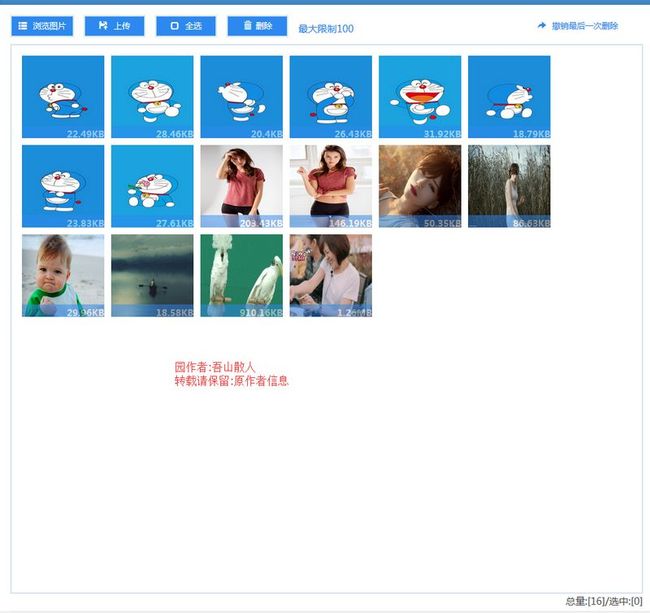
Task: Click the arrow icon beside 撤销最后一次删除
Action: (541, 26)
